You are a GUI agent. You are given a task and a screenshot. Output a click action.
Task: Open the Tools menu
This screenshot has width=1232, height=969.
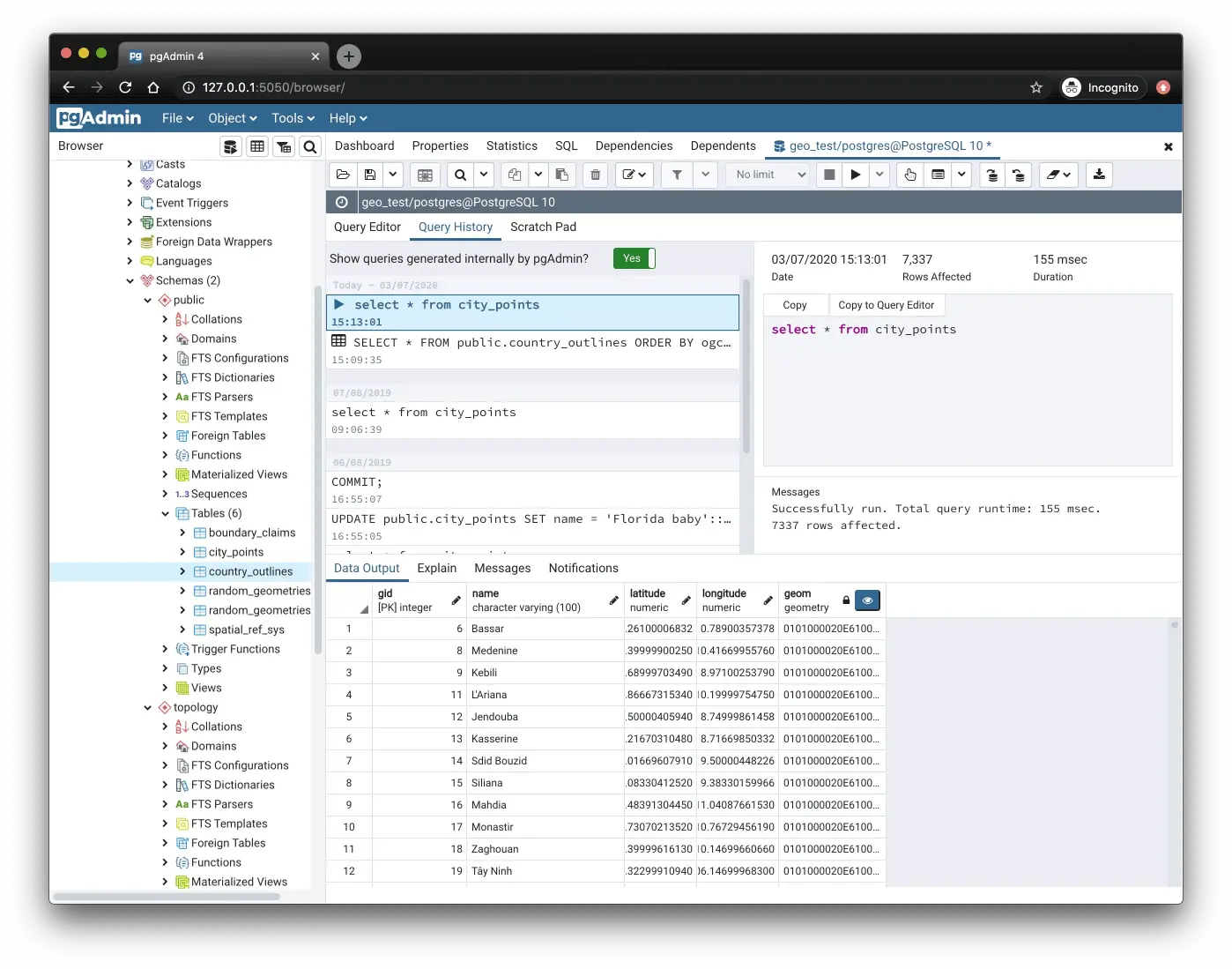(293, 118)
